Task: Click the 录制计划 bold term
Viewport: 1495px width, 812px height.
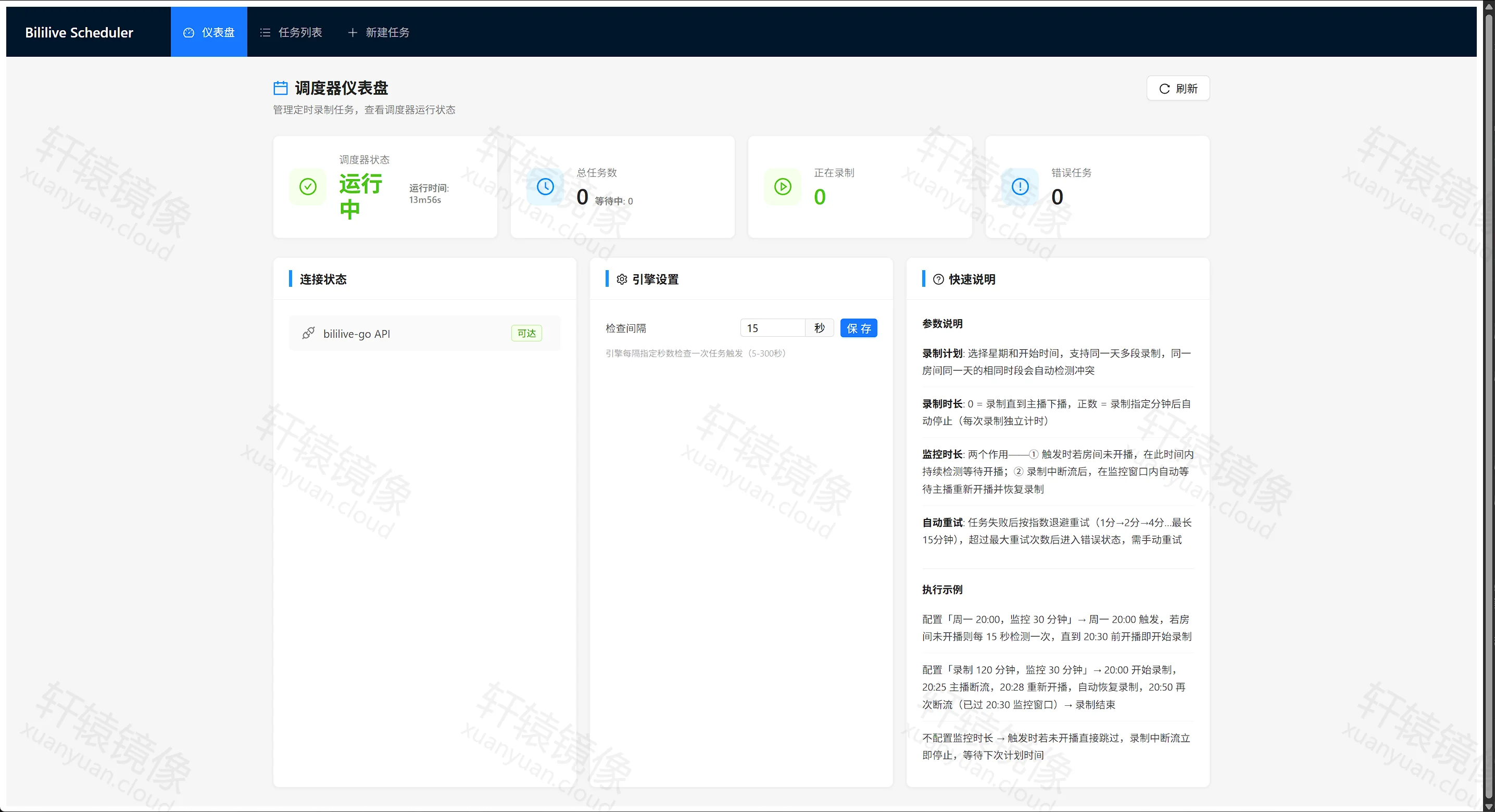Action: click(943, 353)
